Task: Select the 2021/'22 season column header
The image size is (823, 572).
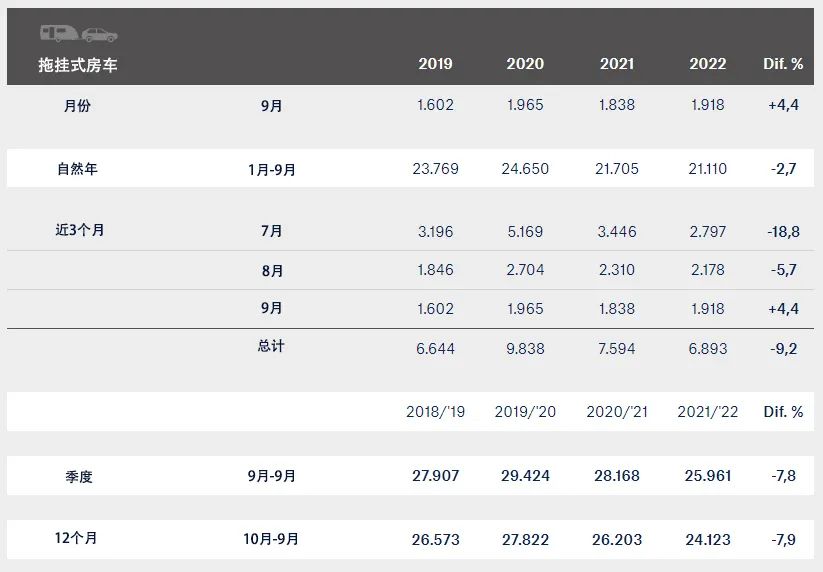Action: [708, 412]
